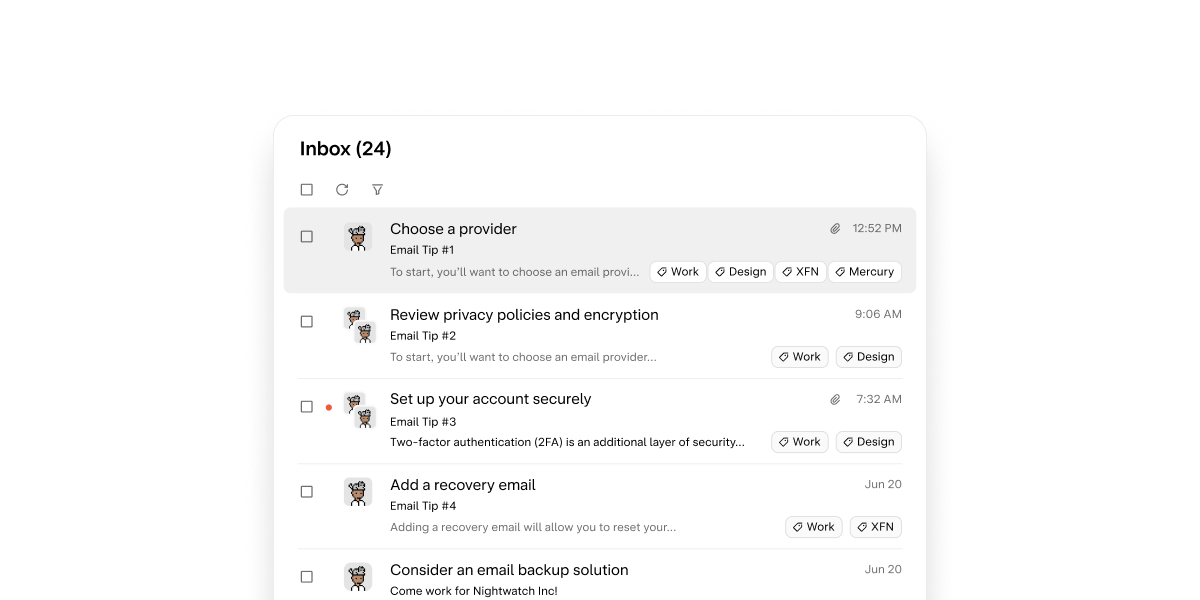Select the Mercury tag
1200x600 pixels.
click(864, 271)
